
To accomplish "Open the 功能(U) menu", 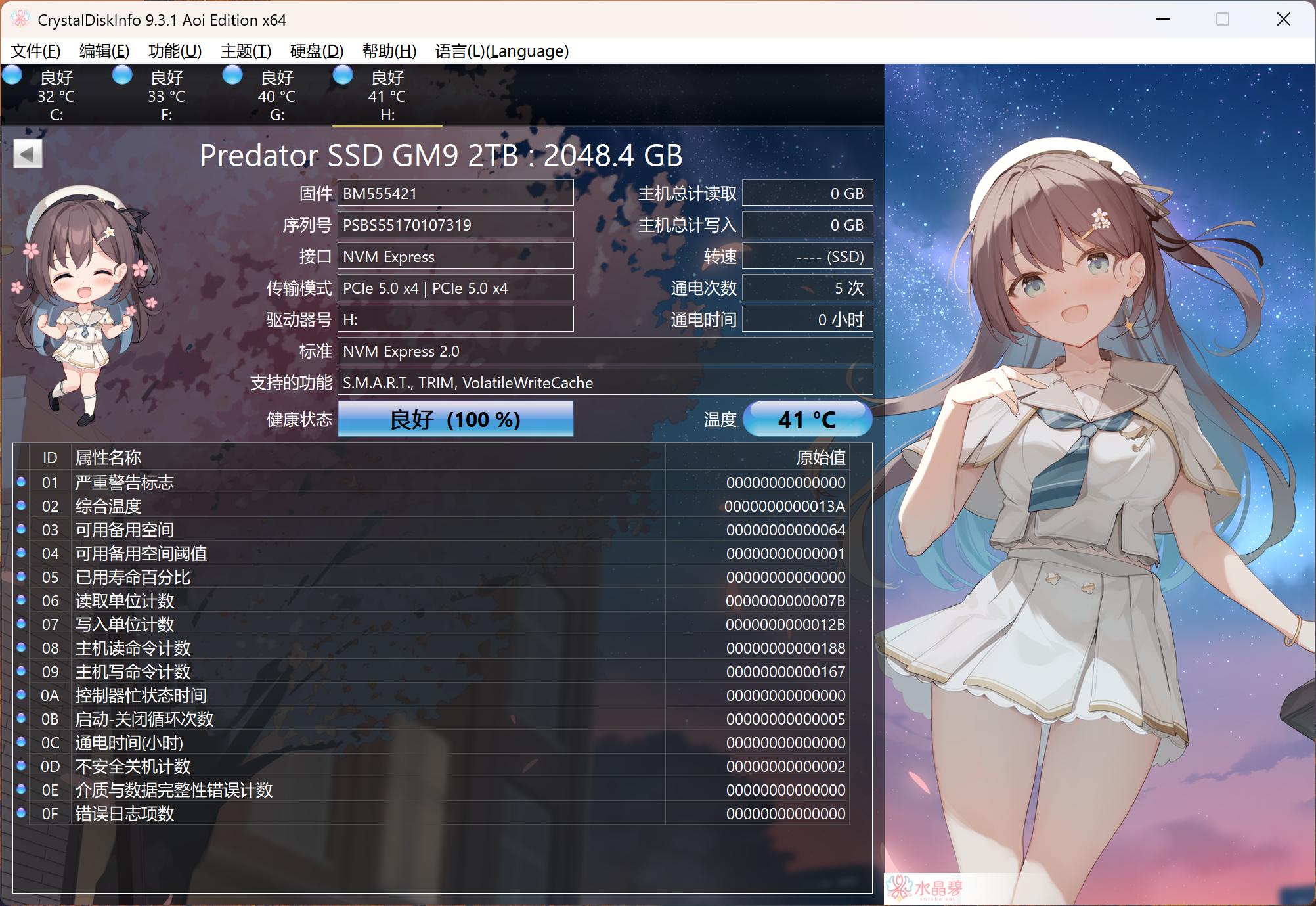I will point(175,51).
